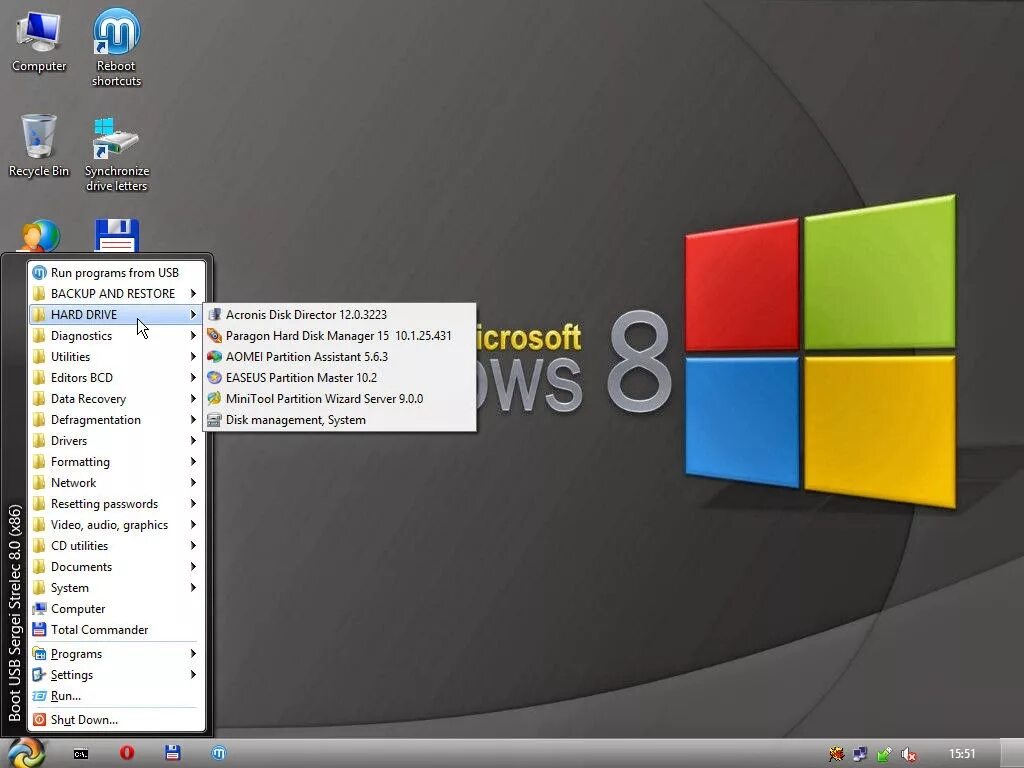
Task: Click the green checkmark tray icon
Action: (x=884, y=754)
